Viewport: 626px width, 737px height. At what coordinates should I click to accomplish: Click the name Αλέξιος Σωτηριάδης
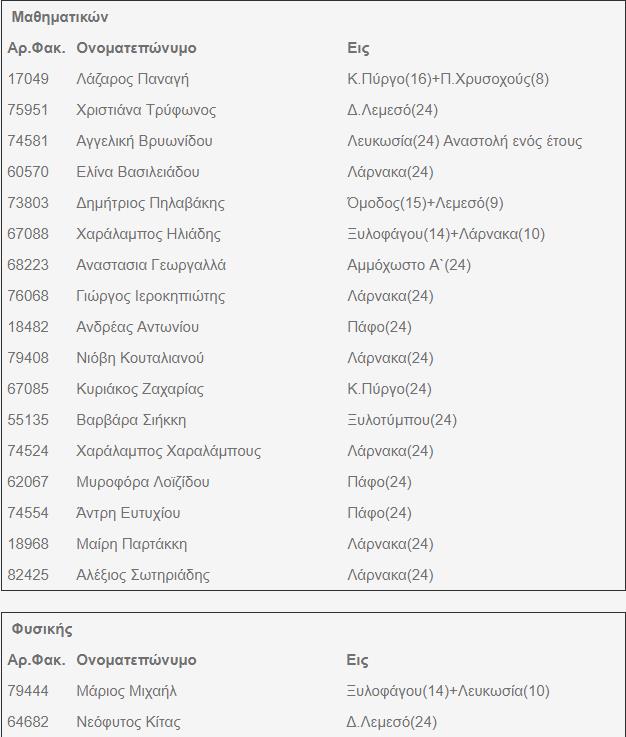click(143, 575)
